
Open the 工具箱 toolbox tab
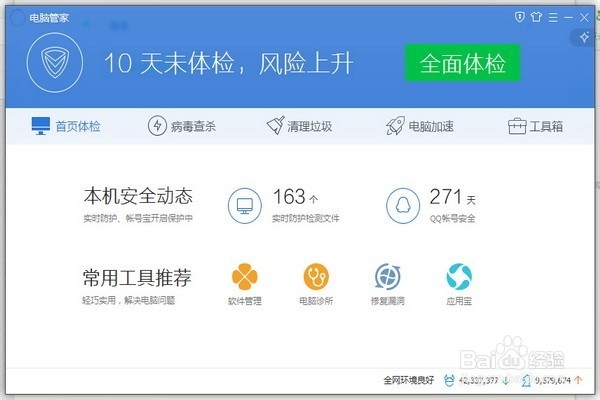pyautogui.click(x=535, y=126)
